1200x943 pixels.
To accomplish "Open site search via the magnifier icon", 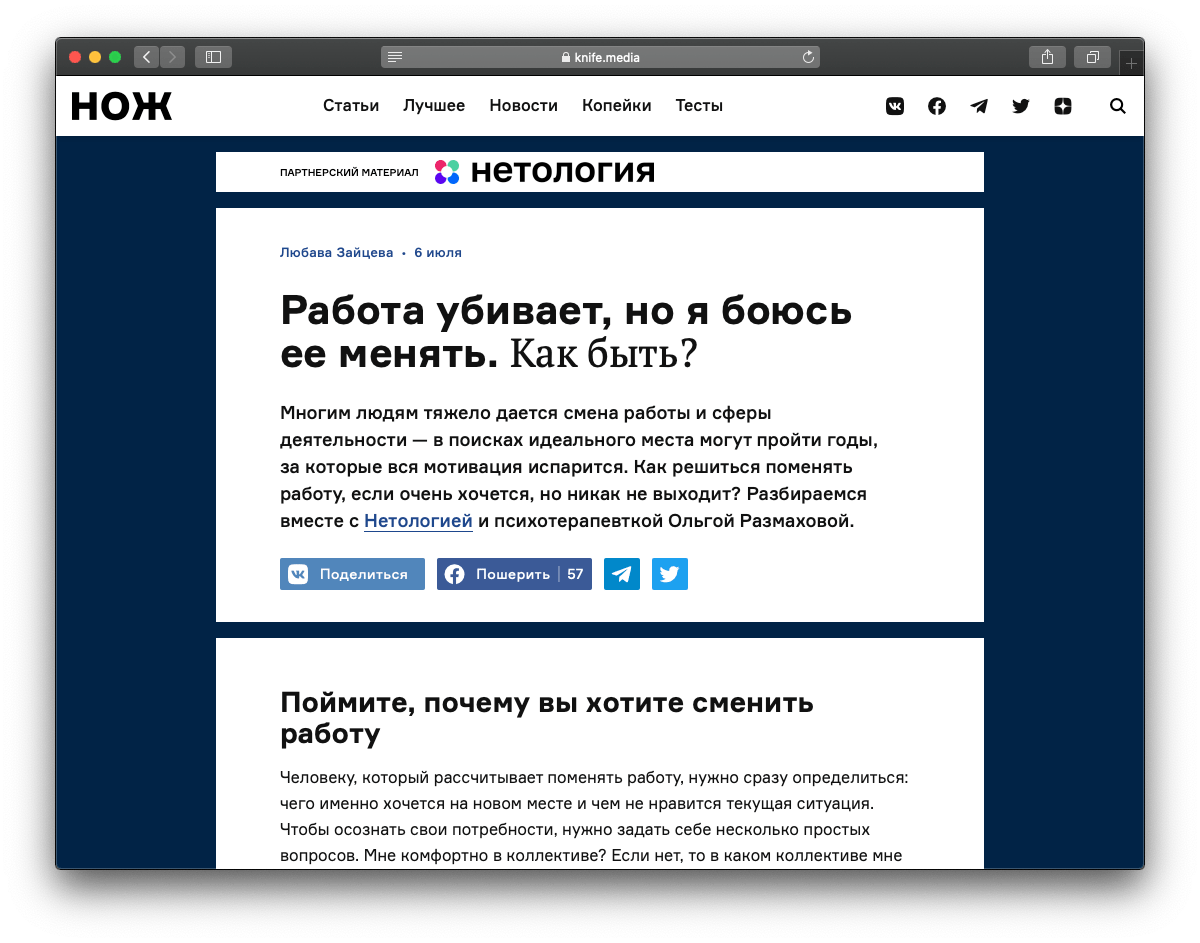I will click(x=1117, y=106).
